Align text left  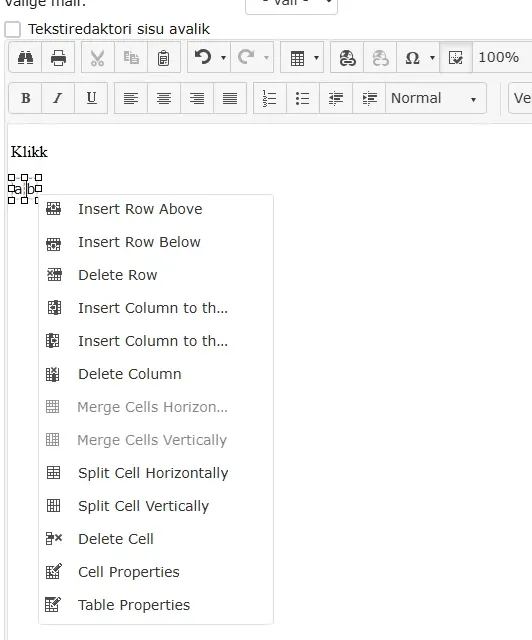(131, 98)
